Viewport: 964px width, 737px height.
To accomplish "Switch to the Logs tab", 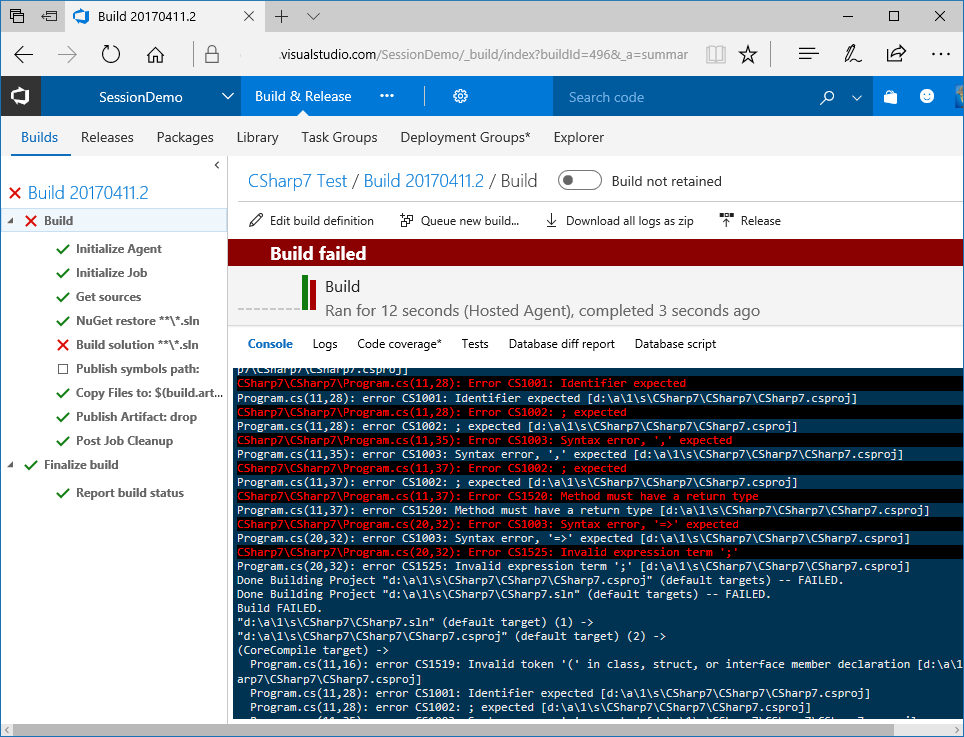I will (325, 344).
